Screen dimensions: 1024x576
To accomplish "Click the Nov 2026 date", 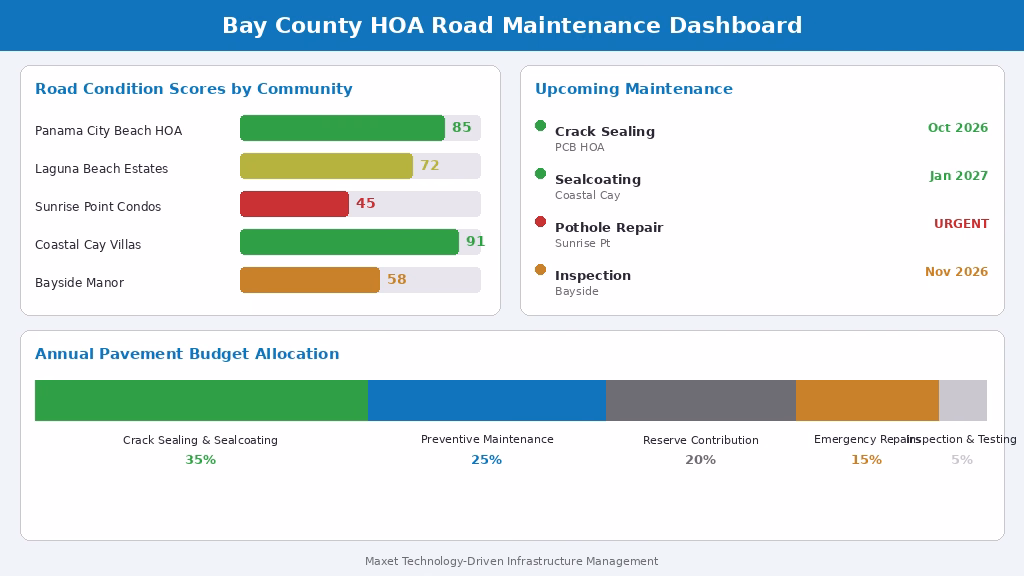I will click(x=957, y=272).
